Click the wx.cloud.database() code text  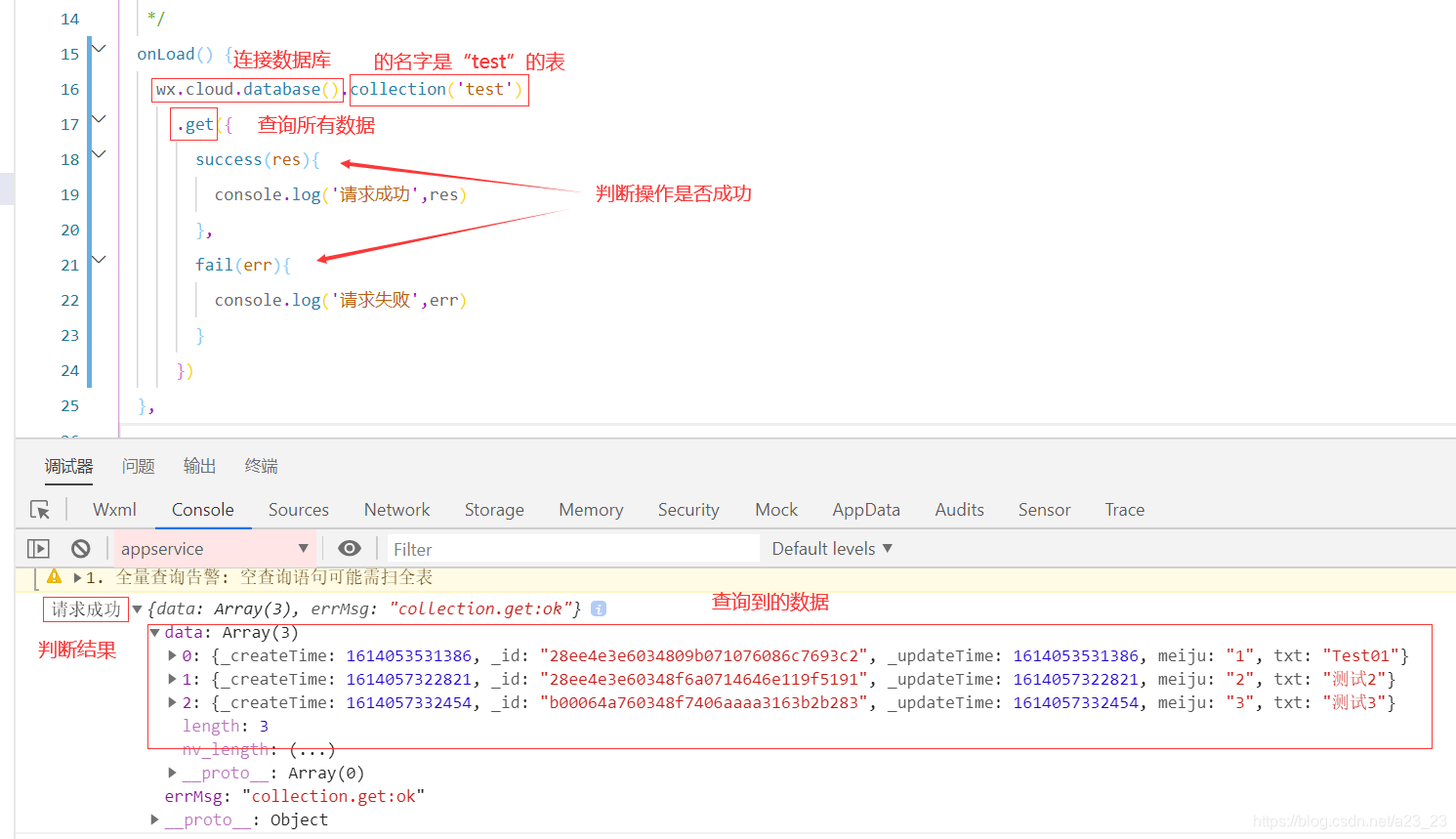click(248, 89)
